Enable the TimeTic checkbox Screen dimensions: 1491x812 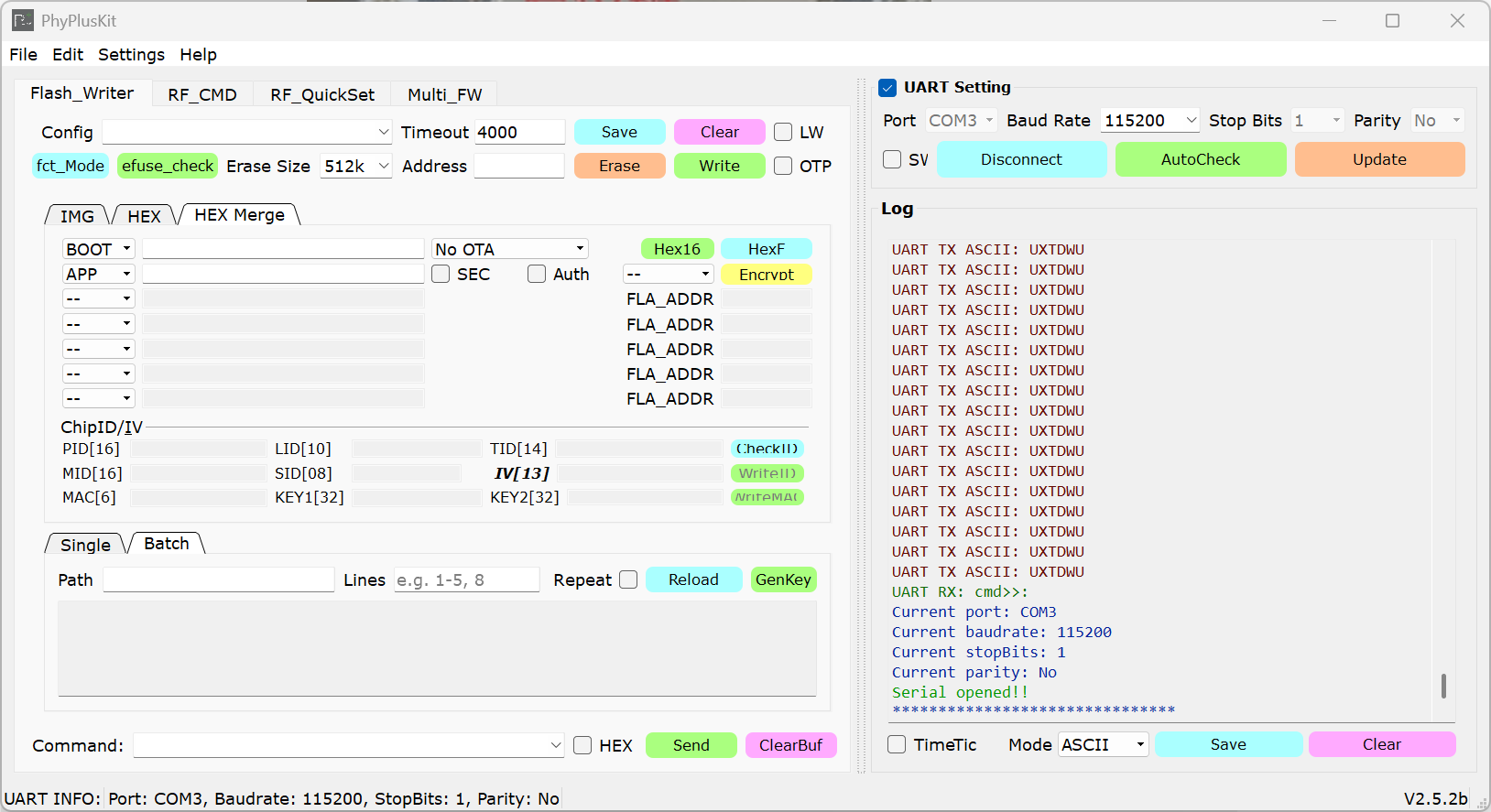[897, 744]
